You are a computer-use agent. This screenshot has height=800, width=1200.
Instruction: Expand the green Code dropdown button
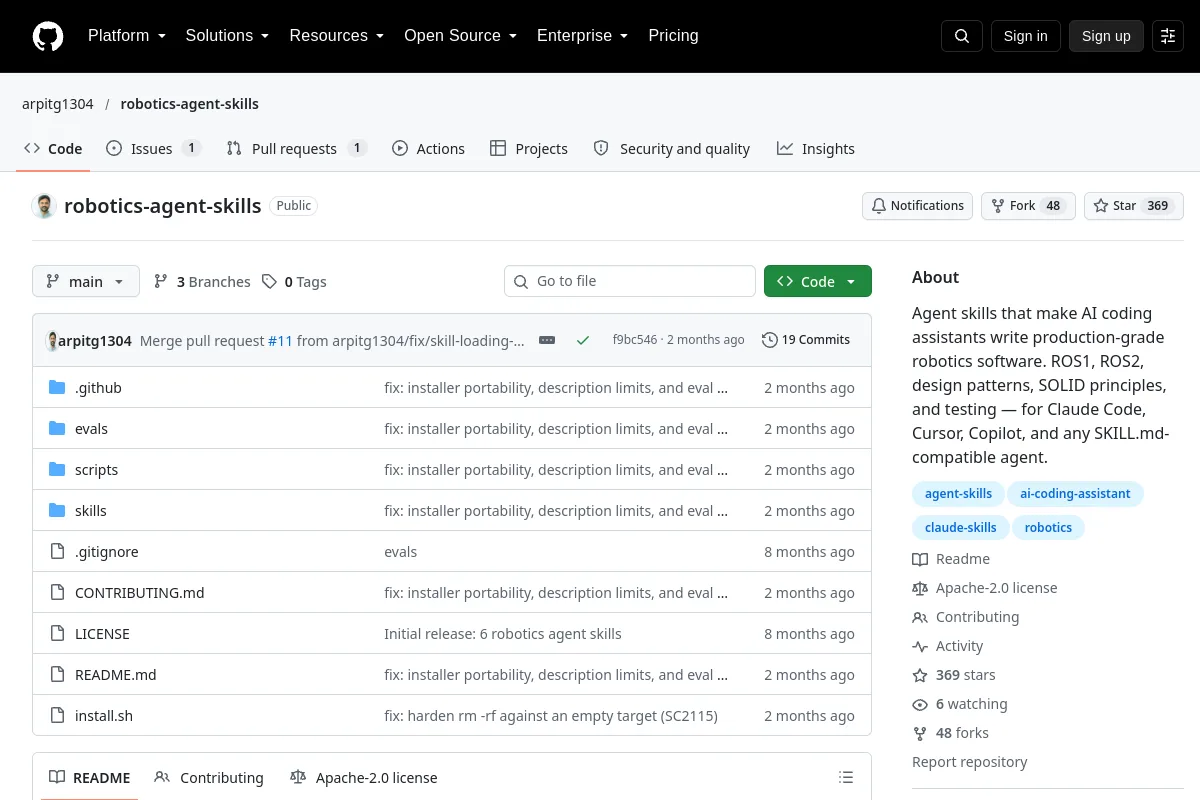click(x=818, y=282)
